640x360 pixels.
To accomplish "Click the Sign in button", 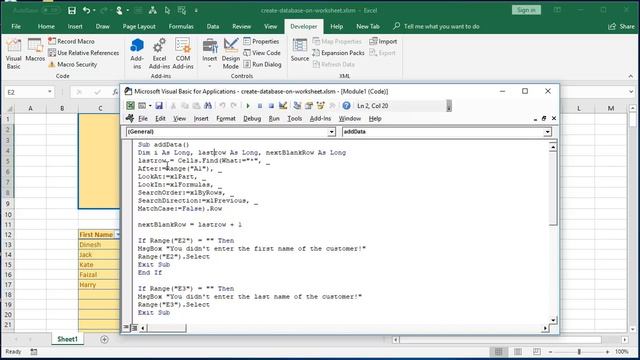I will click(526, 10).
